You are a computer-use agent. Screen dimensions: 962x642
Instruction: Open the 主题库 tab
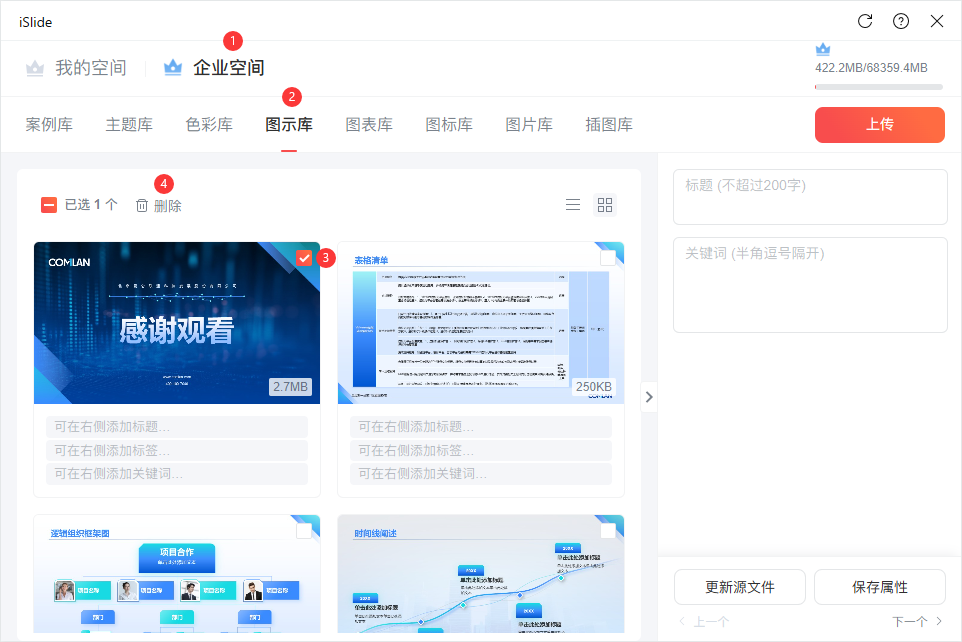coord(129,125)
